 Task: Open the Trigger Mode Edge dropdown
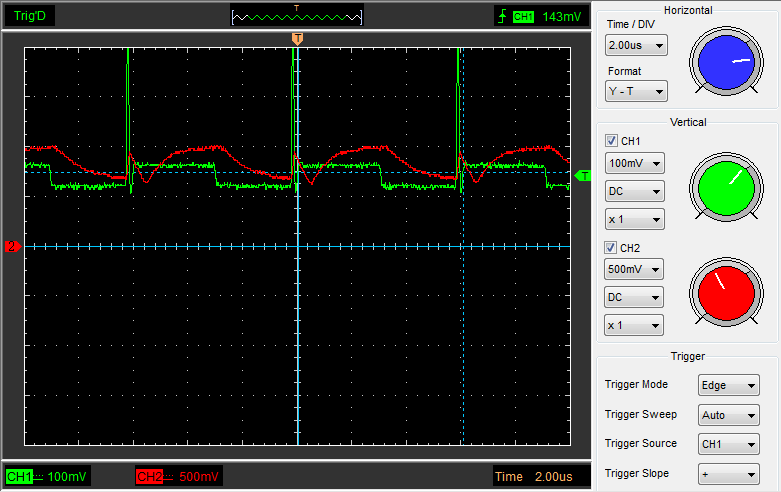coord(730,385)
